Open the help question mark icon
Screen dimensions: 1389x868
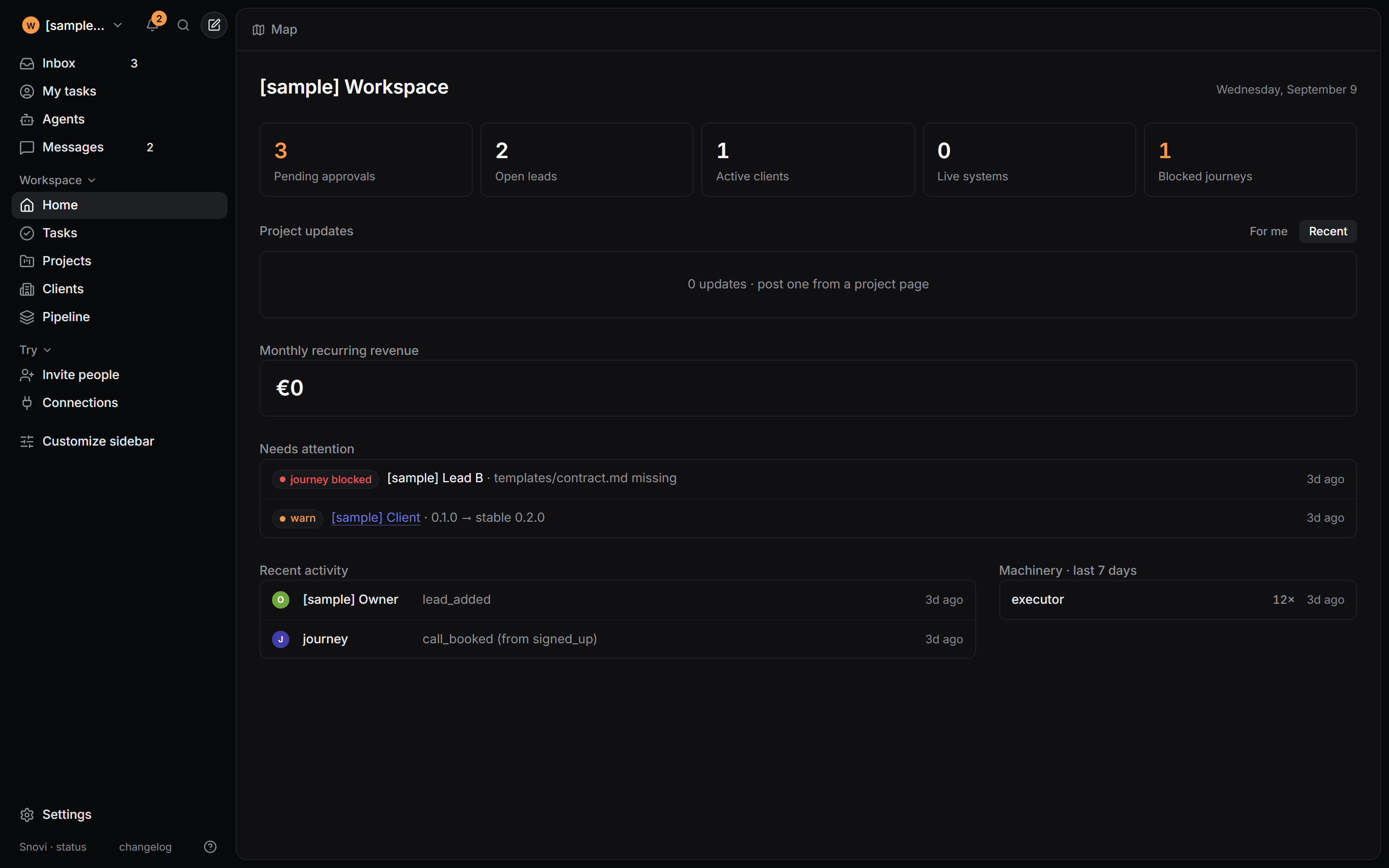click(x=210, y=847)
